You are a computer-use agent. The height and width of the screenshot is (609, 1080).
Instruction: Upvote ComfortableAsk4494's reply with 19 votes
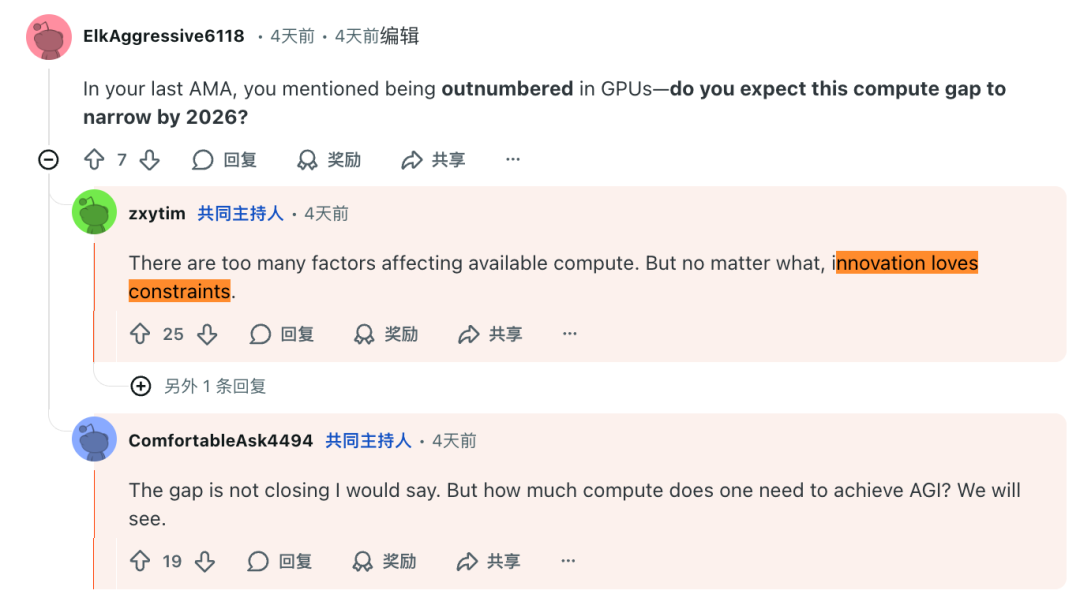[x=140, y=561]
